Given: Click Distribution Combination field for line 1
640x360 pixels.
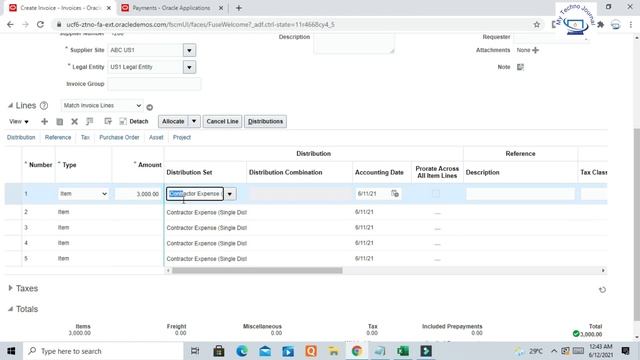Looking at the screenshot, I should pos(299,194).
